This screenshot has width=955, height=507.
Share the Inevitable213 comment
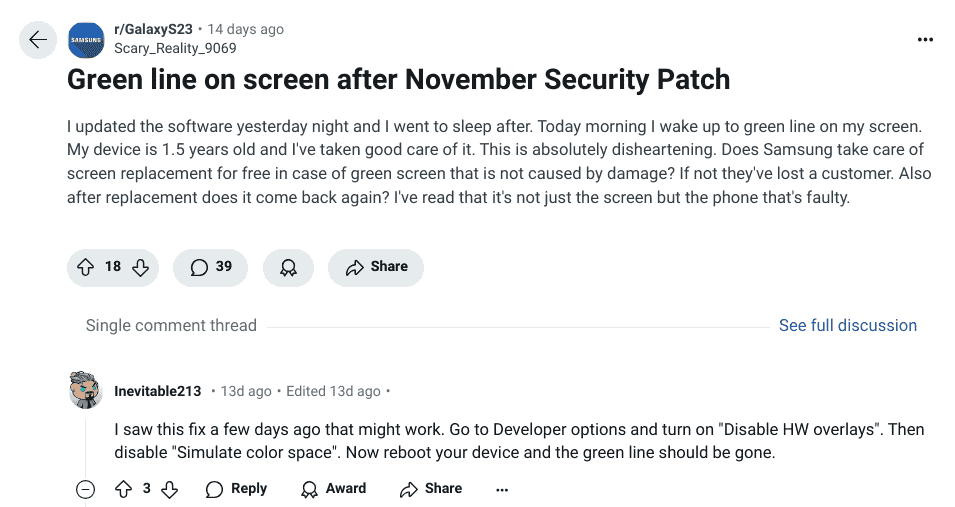tap(431, 489)
